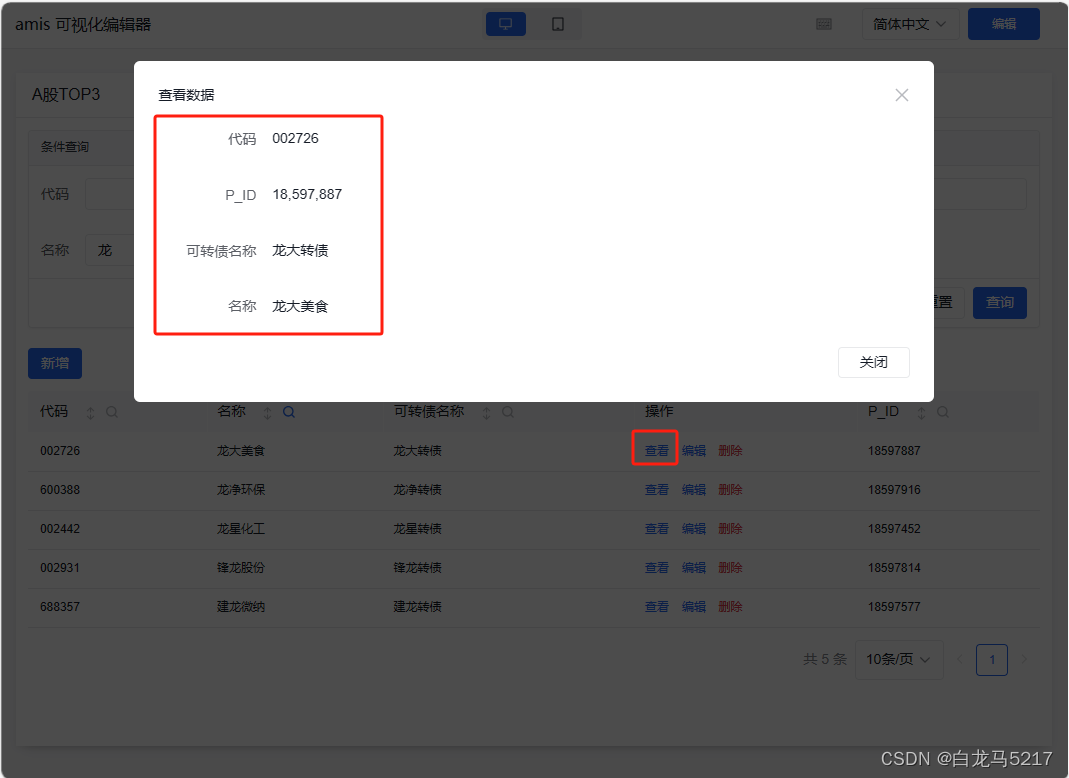The width and height of the screenshot is (1069, 778).
Task: Click the 编辑 button in the header
Action: (x=1004, y=25)
